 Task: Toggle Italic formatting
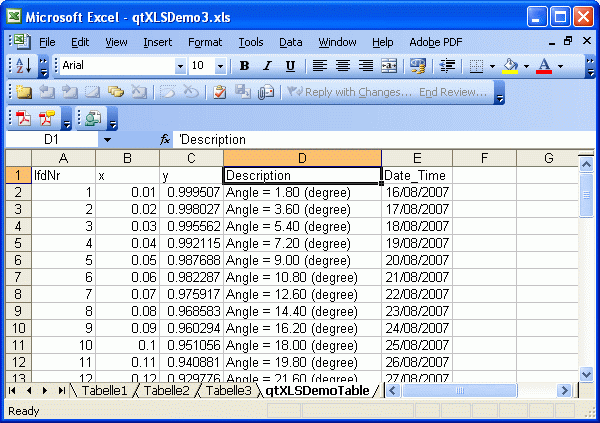[x=267, y=66]
